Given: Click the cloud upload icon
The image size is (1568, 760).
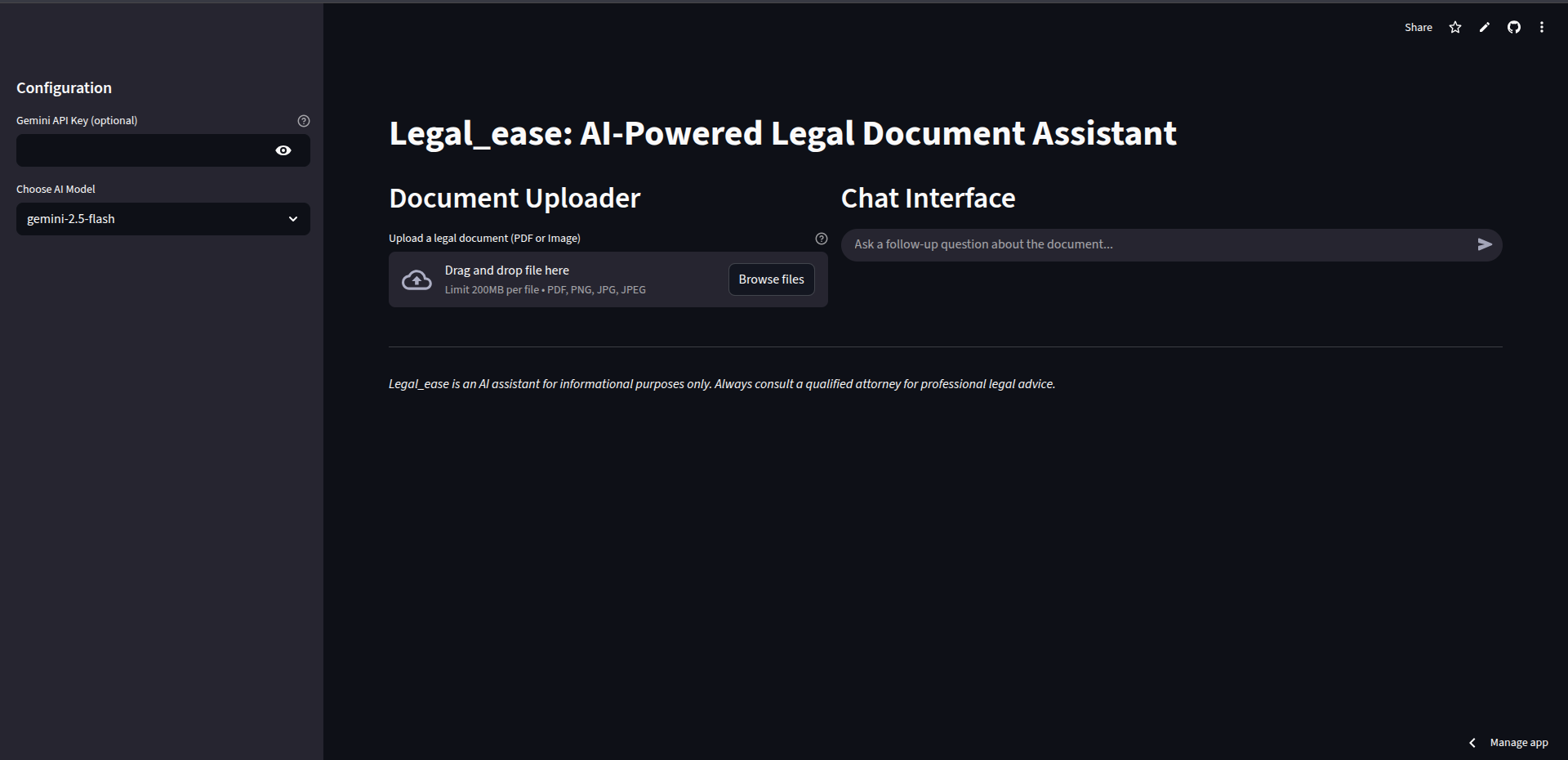Looking at the screenshot, I should [416, 279].
